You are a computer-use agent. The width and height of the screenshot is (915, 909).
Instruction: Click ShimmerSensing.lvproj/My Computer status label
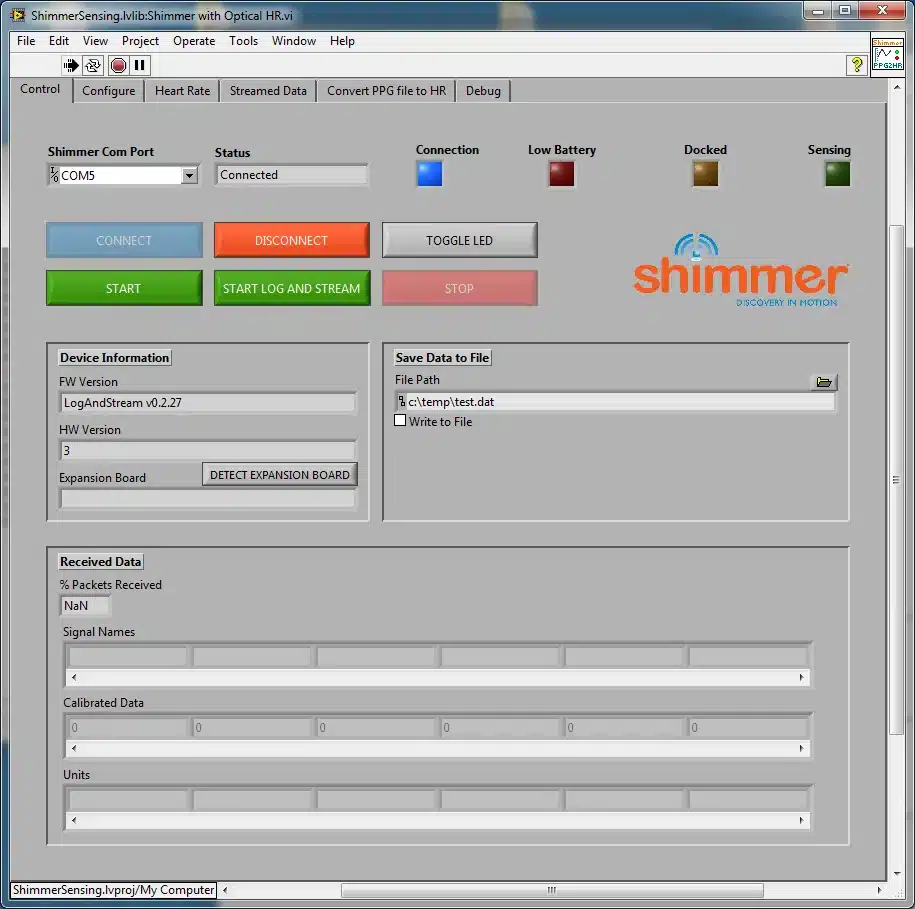point(113,890)
